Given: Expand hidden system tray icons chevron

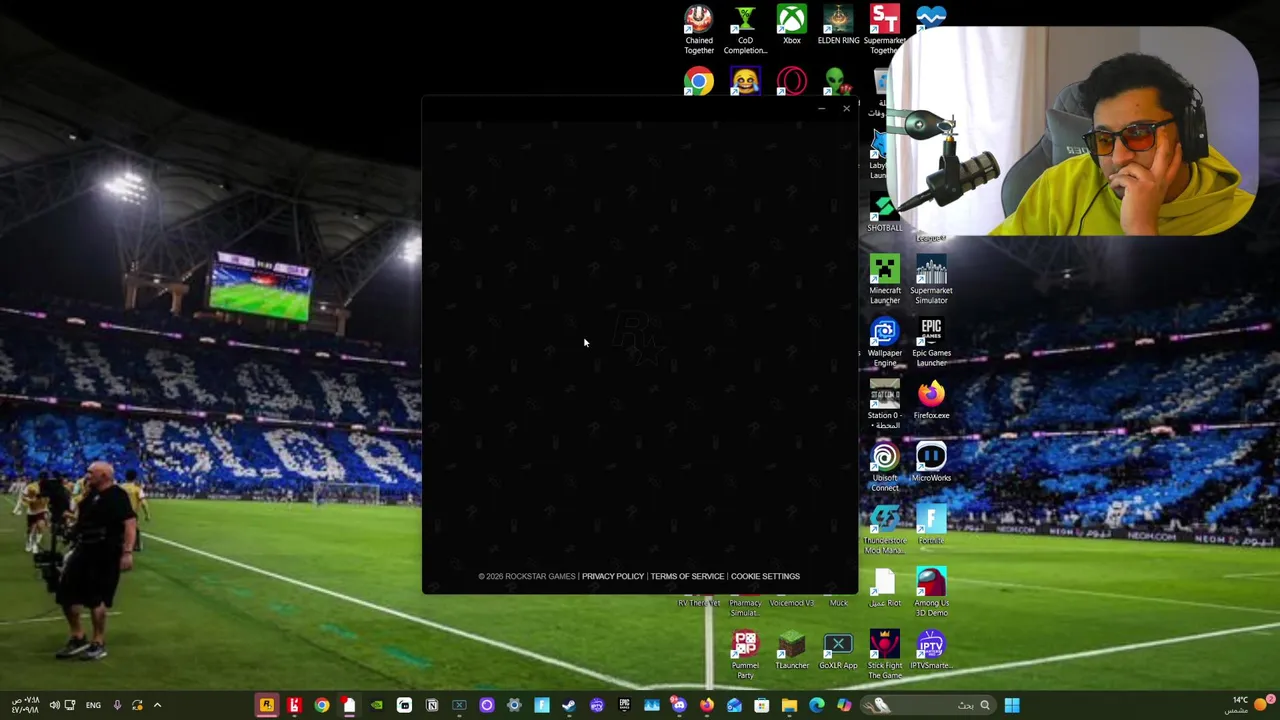Looking at the screenshot, I should coord(157,705).
